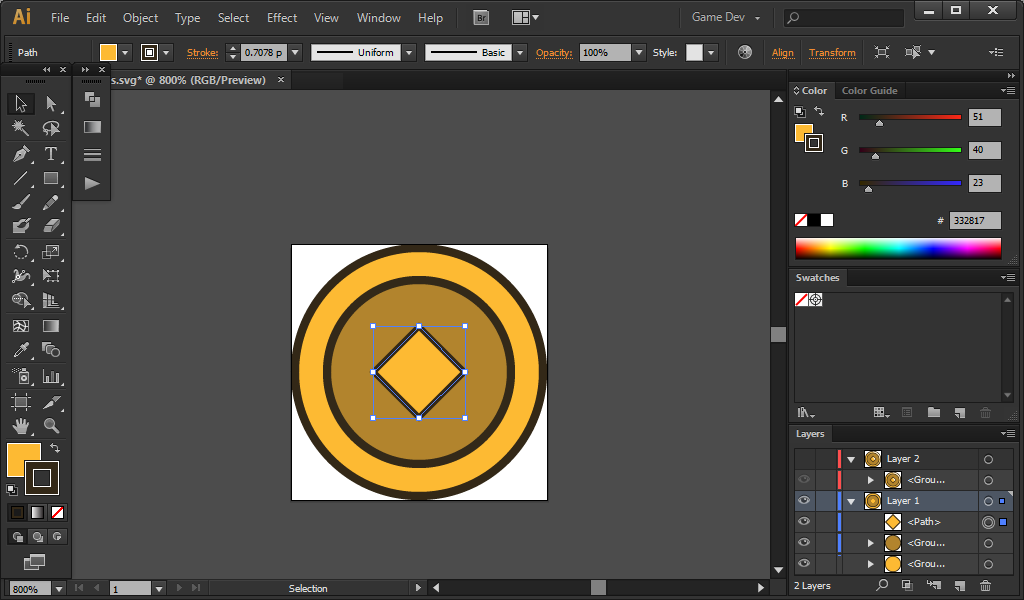
Task: Open the Opacity percentage dropdown
Action: pos(638,52)
